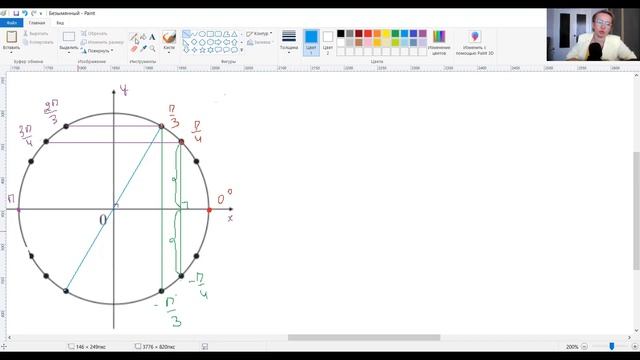Open Edit colors (Изменение цветов)

point(439,42)
